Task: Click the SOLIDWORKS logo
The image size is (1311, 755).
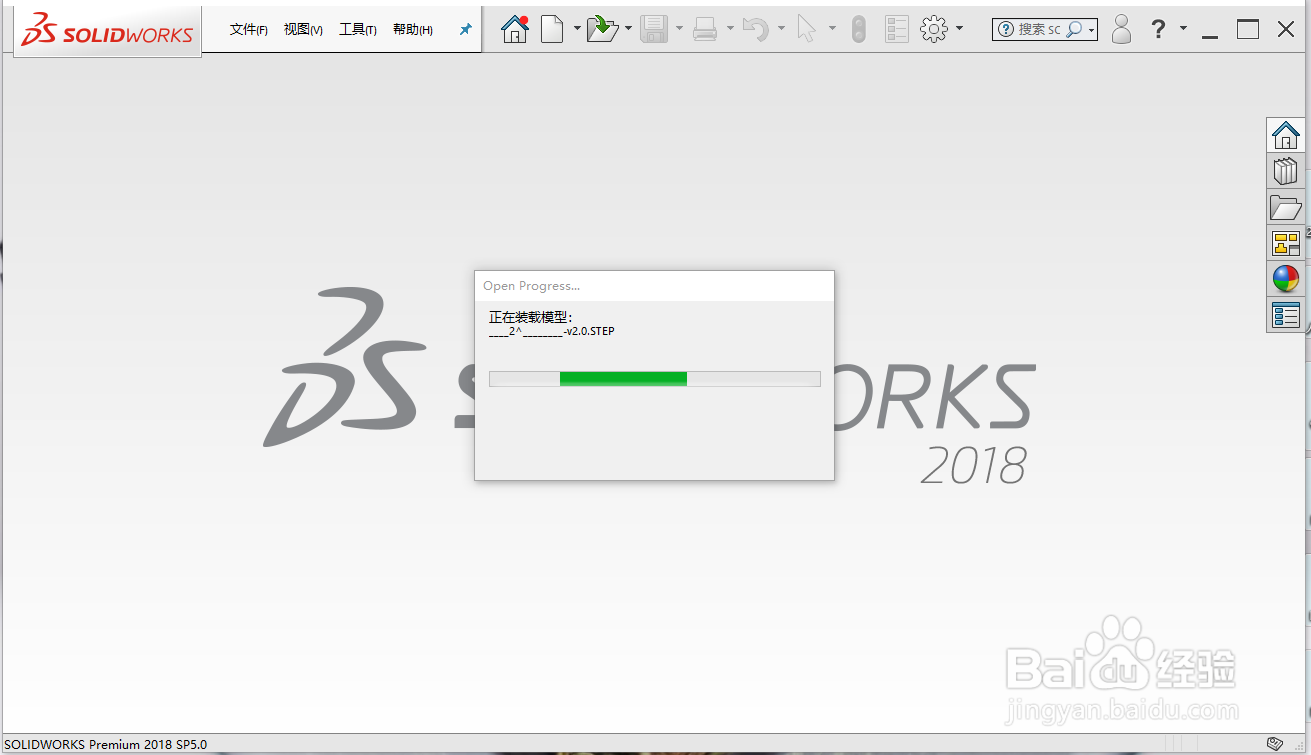Action: point(107,31)
